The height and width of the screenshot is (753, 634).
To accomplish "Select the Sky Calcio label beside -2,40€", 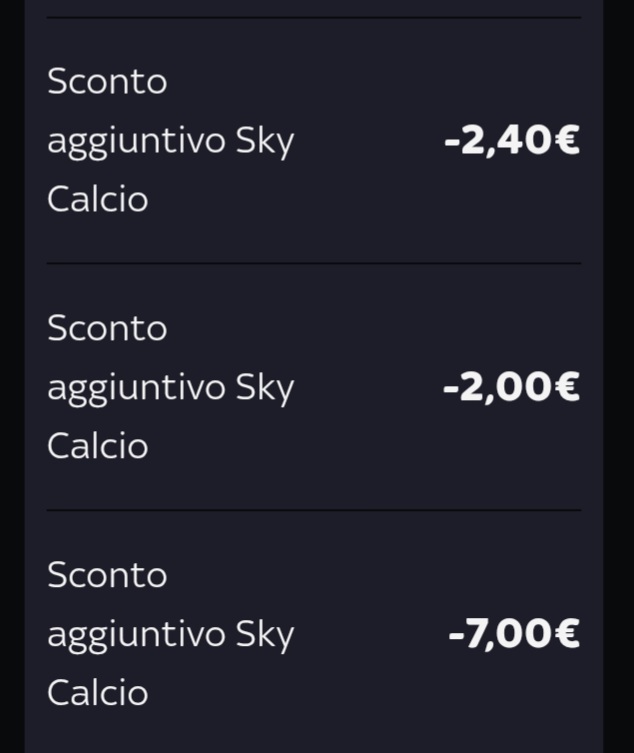I will [171, 140].
